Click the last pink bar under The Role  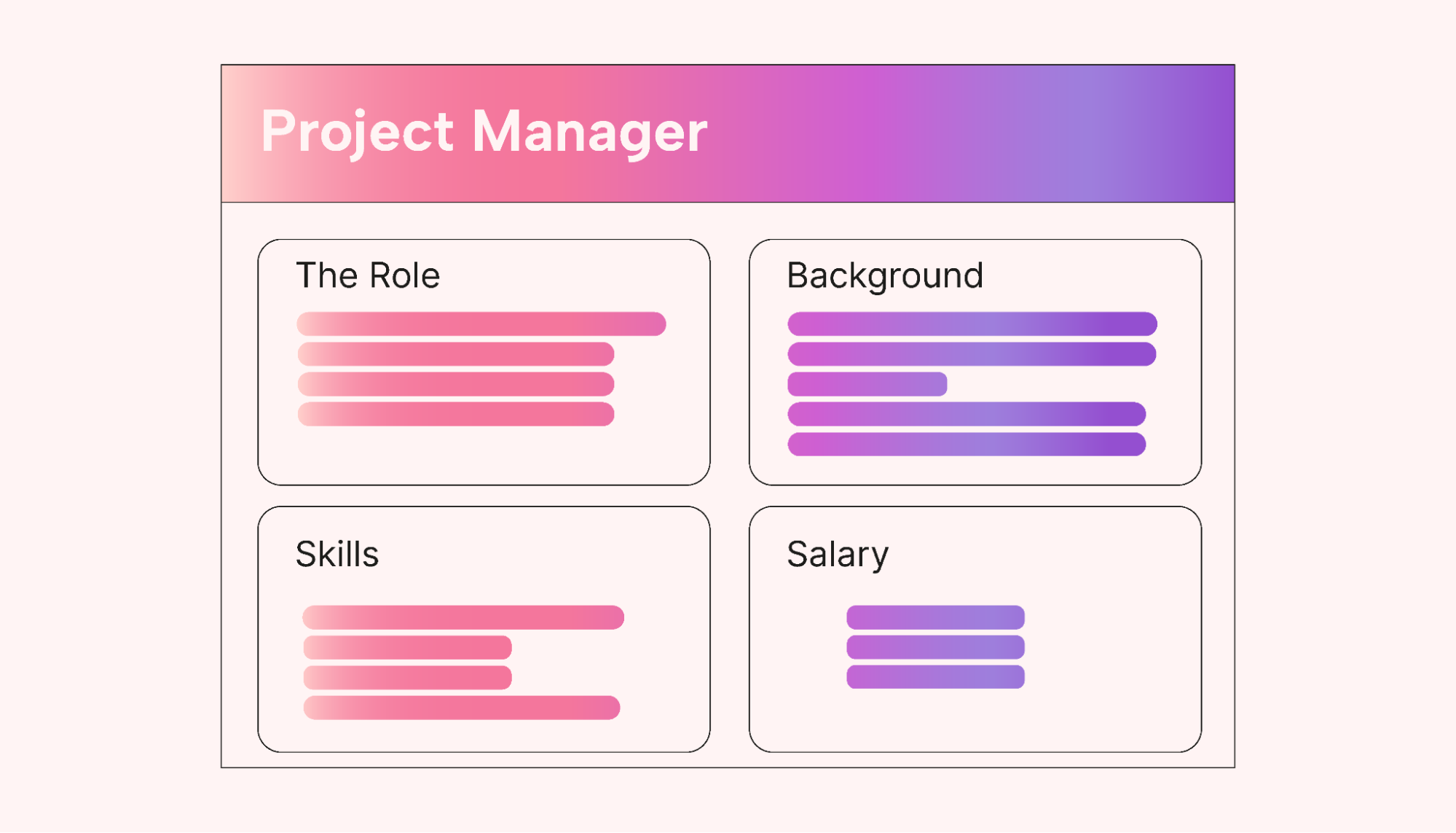click(x=456, y=414)
